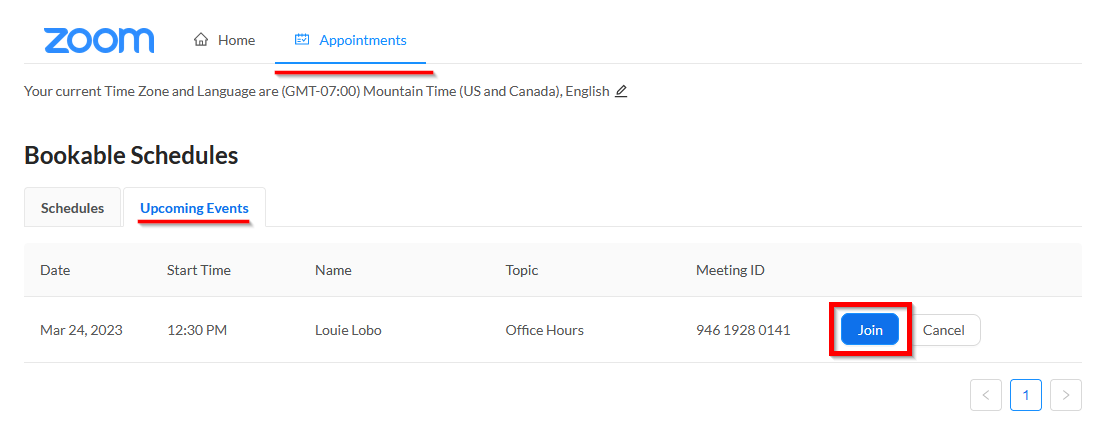This screenshot has height=442, width=1098.
Task: Go to the next page arrow
Action: (1066, 395)
